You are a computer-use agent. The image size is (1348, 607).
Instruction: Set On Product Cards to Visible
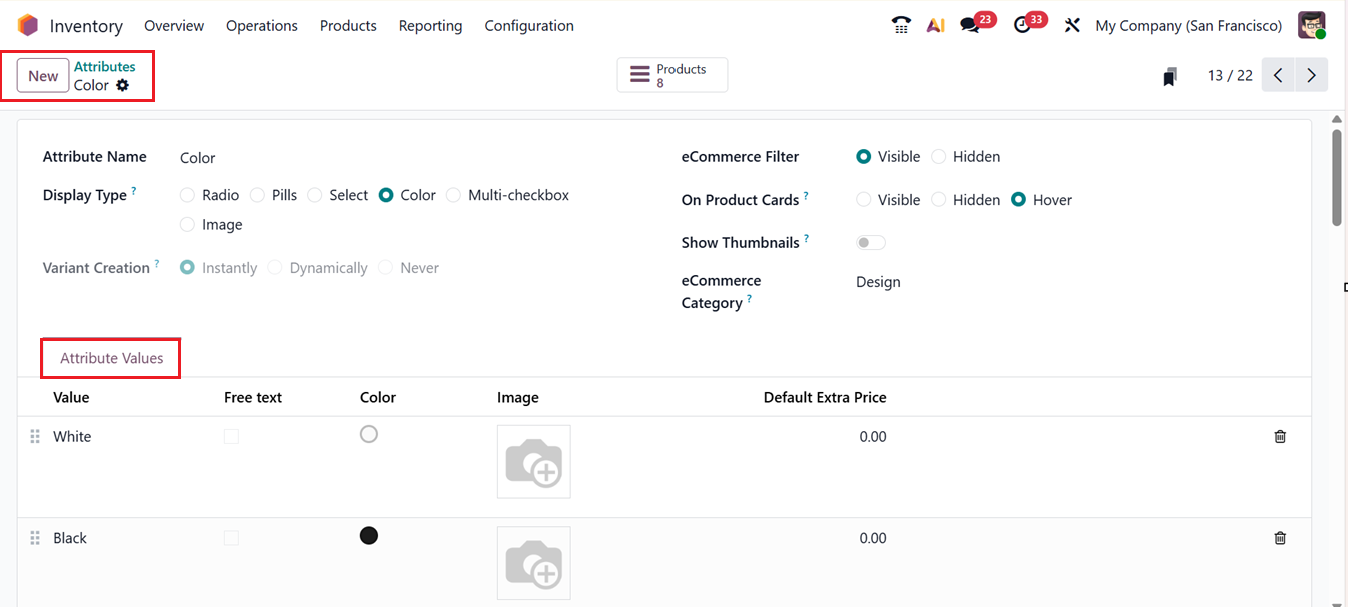[863, 199]
